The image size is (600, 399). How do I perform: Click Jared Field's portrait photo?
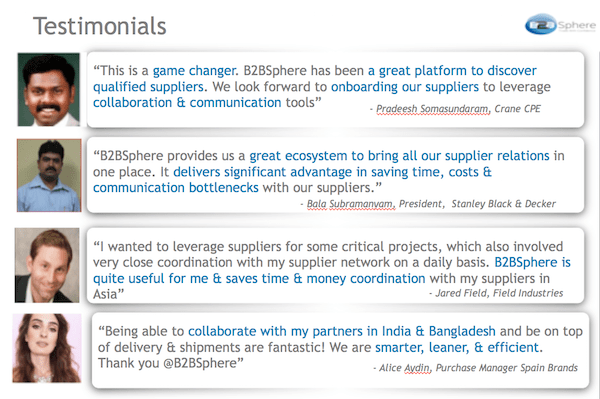click(47, 265)
